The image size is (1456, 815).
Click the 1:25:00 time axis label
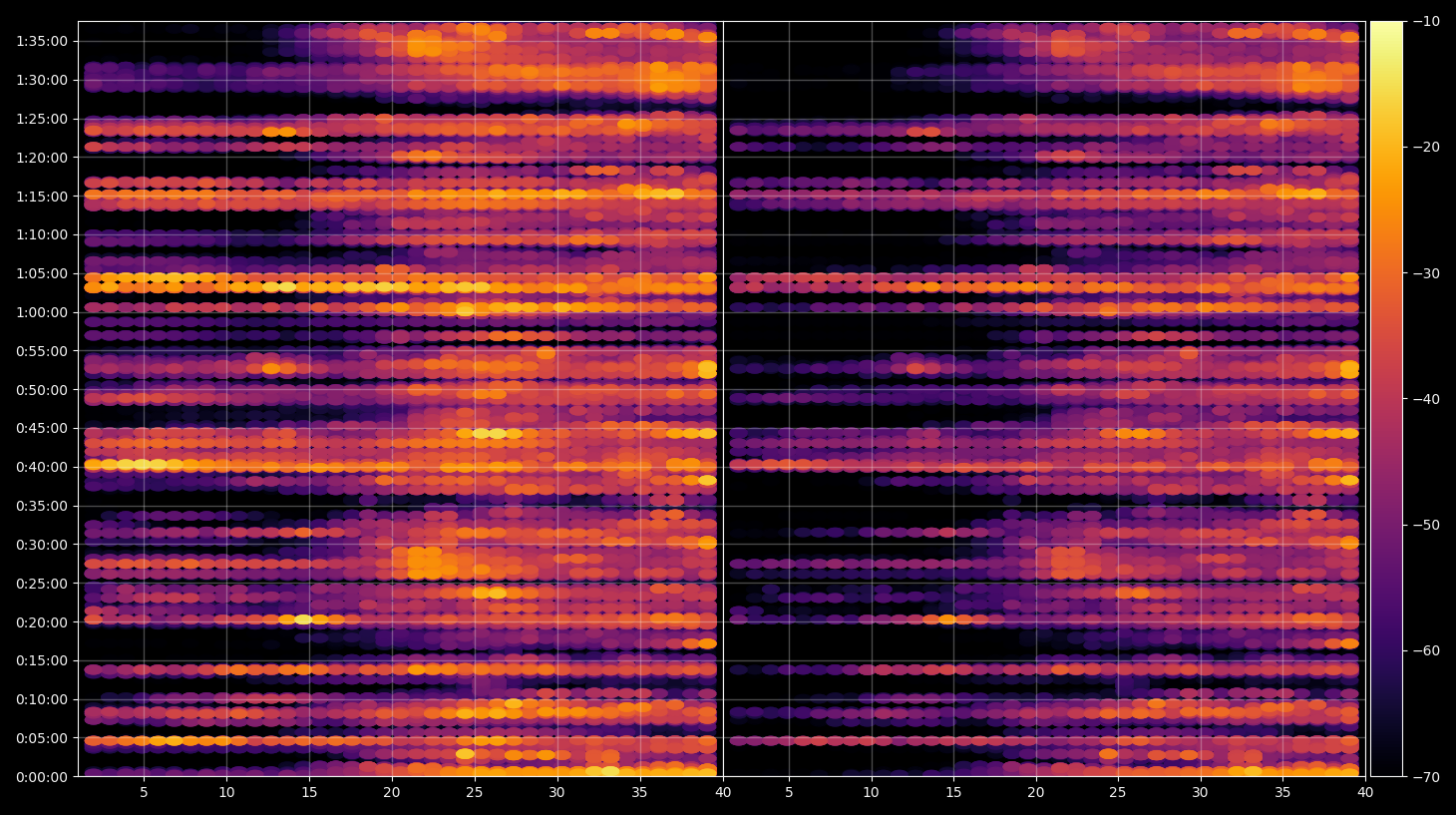pyautogui.click(x=42, y=119)
